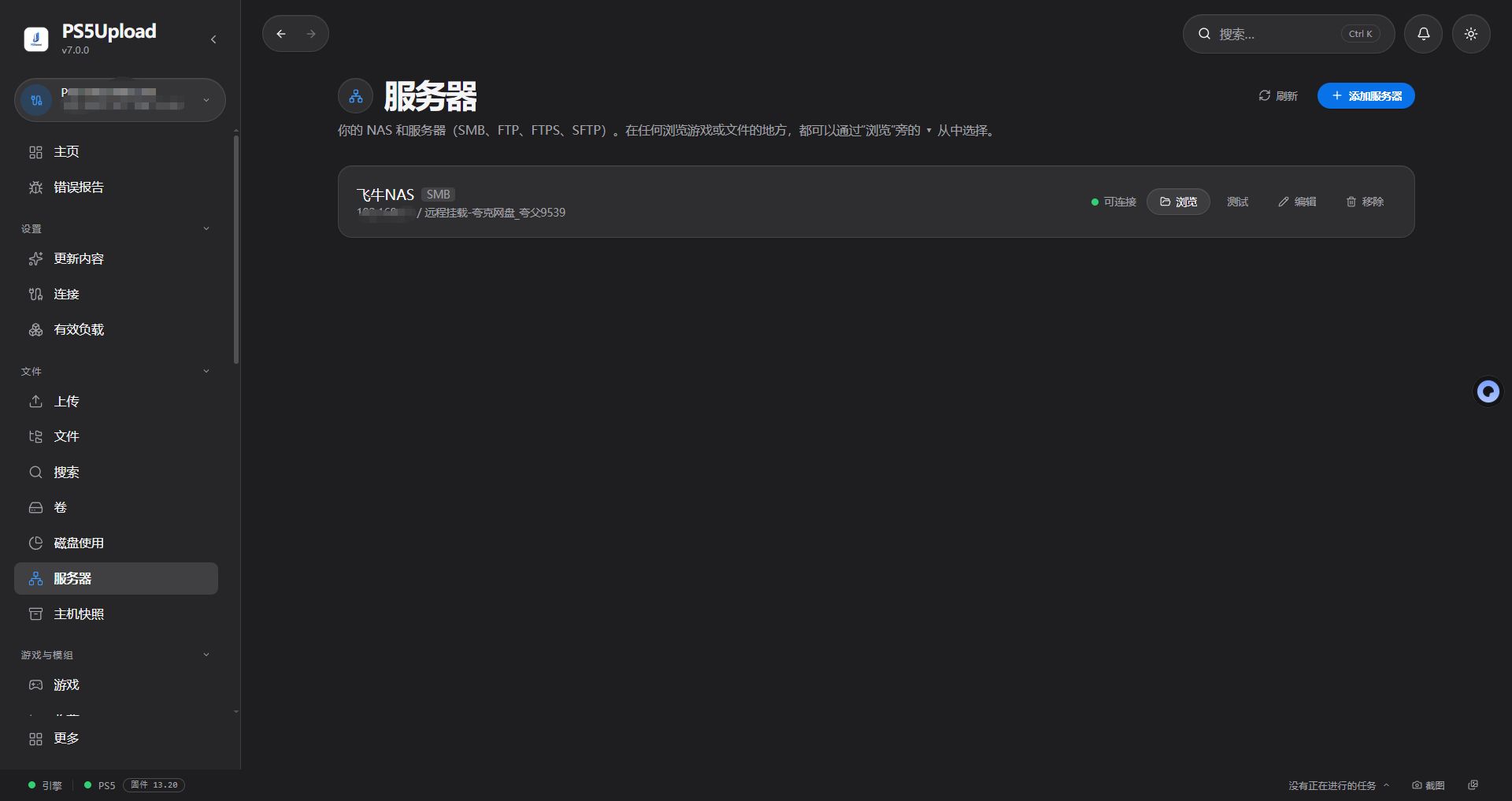1512x801 pixels.
Task: Browse the 飞牛NAS server (浏览)
Action: tap(1178, 202)
